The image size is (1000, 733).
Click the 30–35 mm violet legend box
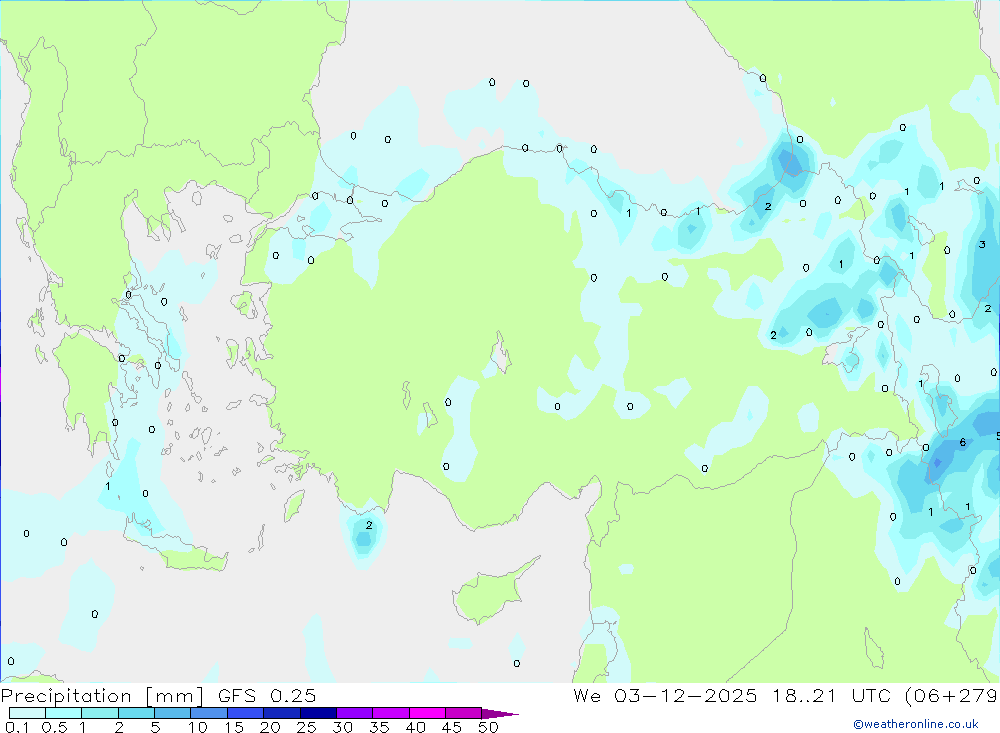(x=355, y=713)
